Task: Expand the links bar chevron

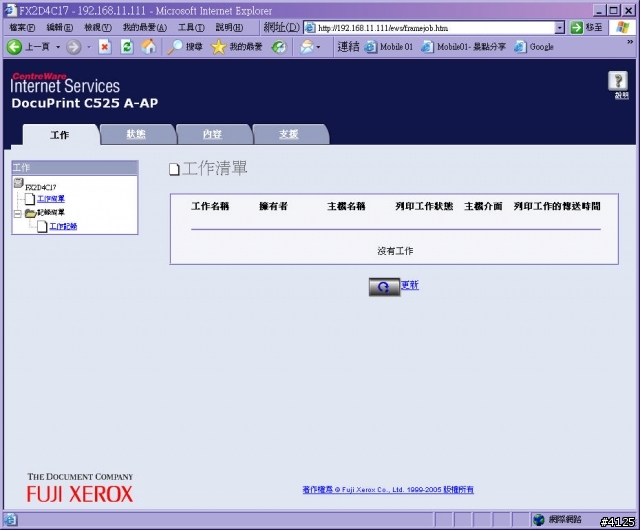Action: [x=630, y=42]
